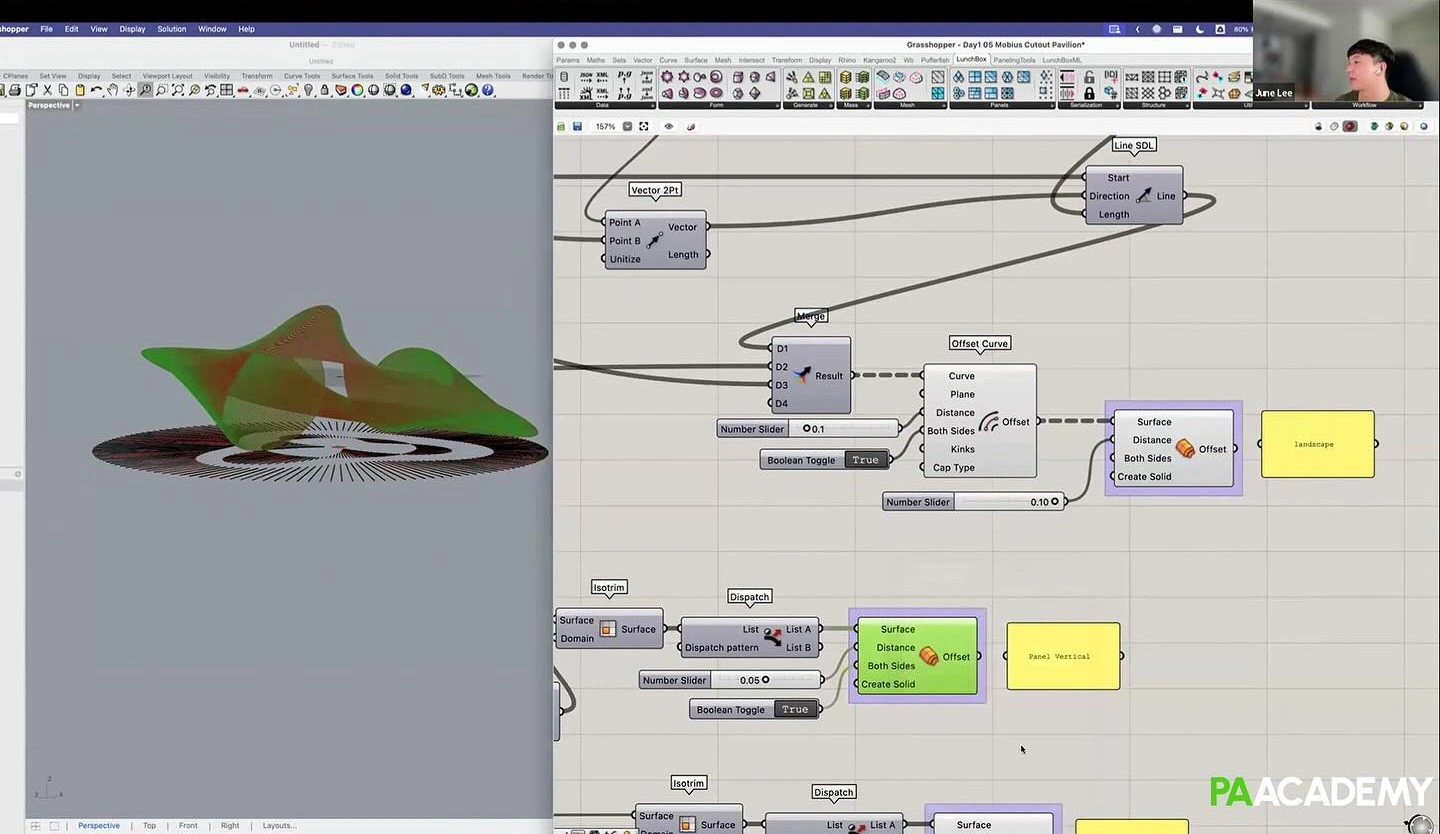Expand the Panels group arrow in the LunchBox toolbar

click(1053, 105)
